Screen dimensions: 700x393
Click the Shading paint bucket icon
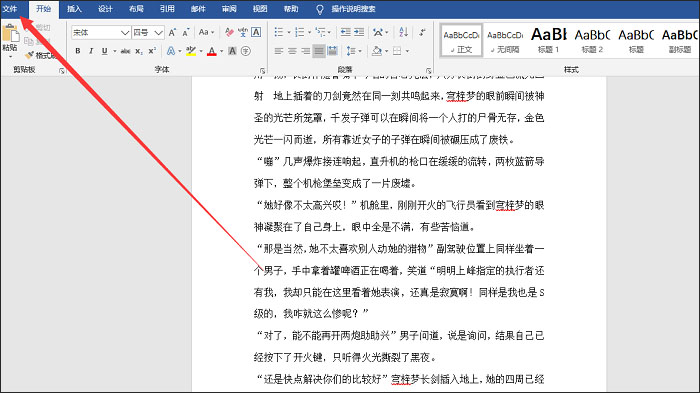(x=376, y=51)
